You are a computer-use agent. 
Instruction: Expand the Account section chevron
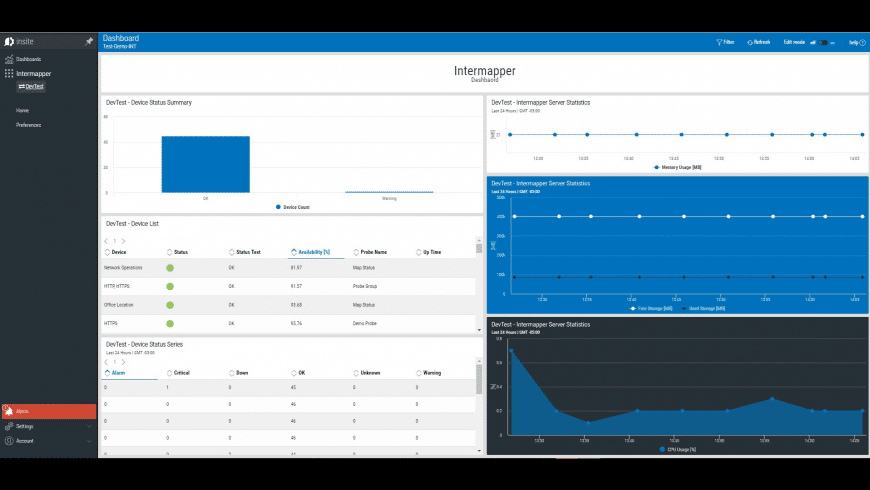pos(89,441)
